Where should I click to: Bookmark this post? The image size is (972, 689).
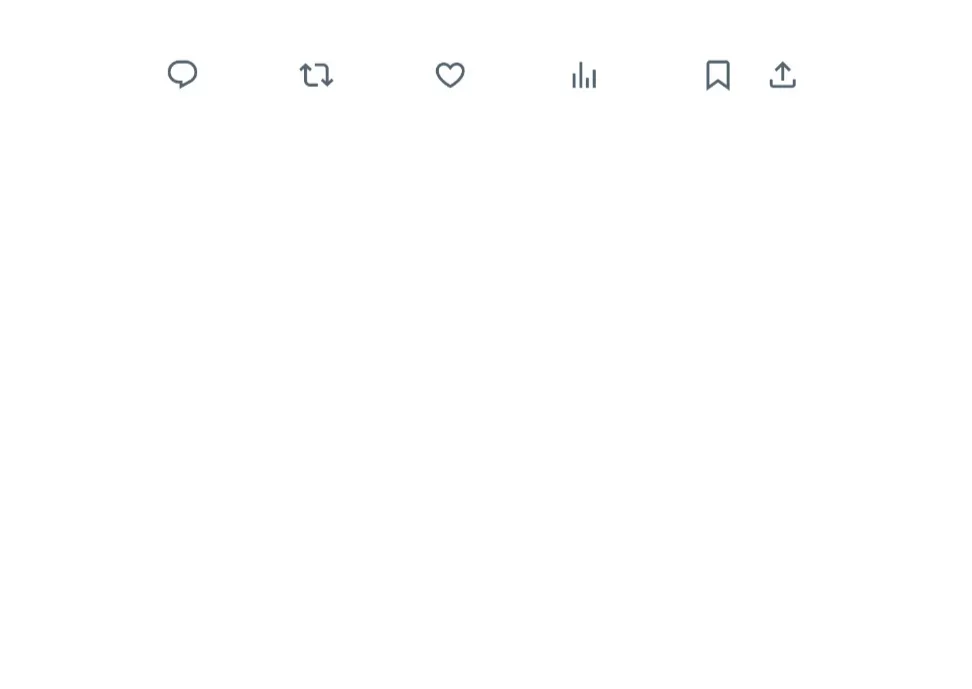click(718, 75)
